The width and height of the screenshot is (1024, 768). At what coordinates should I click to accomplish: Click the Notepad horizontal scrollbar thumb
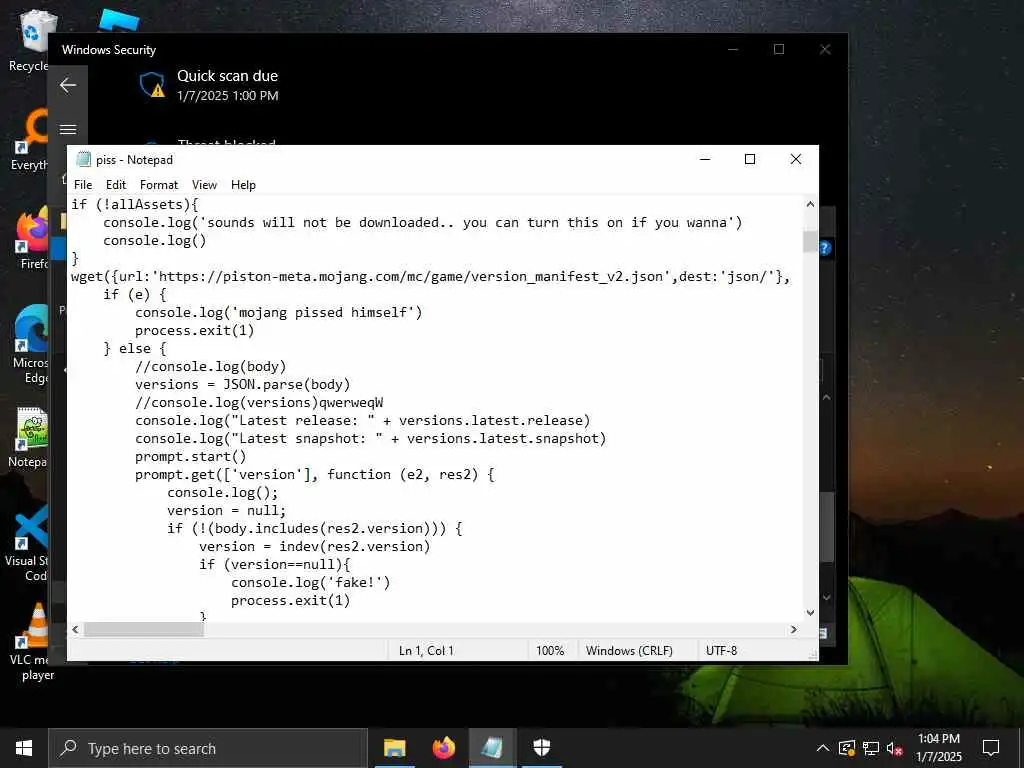coord(144,630)
